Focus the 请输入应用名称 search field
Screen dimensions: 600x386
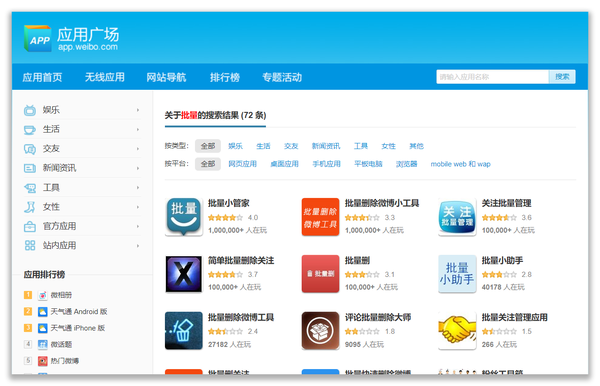click(x=492, y=77)
